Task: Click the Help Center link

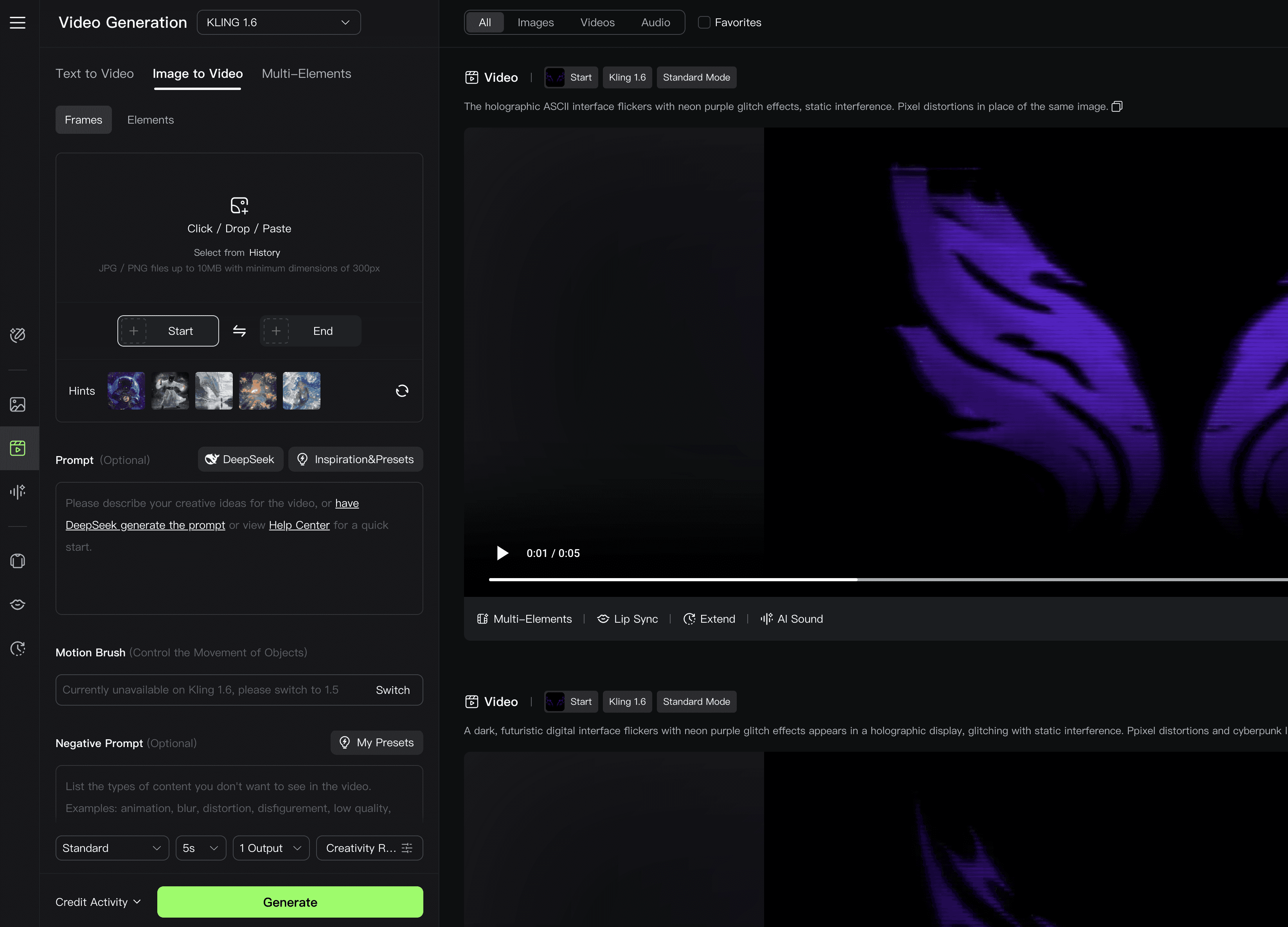Action: [x=299, y=525]
